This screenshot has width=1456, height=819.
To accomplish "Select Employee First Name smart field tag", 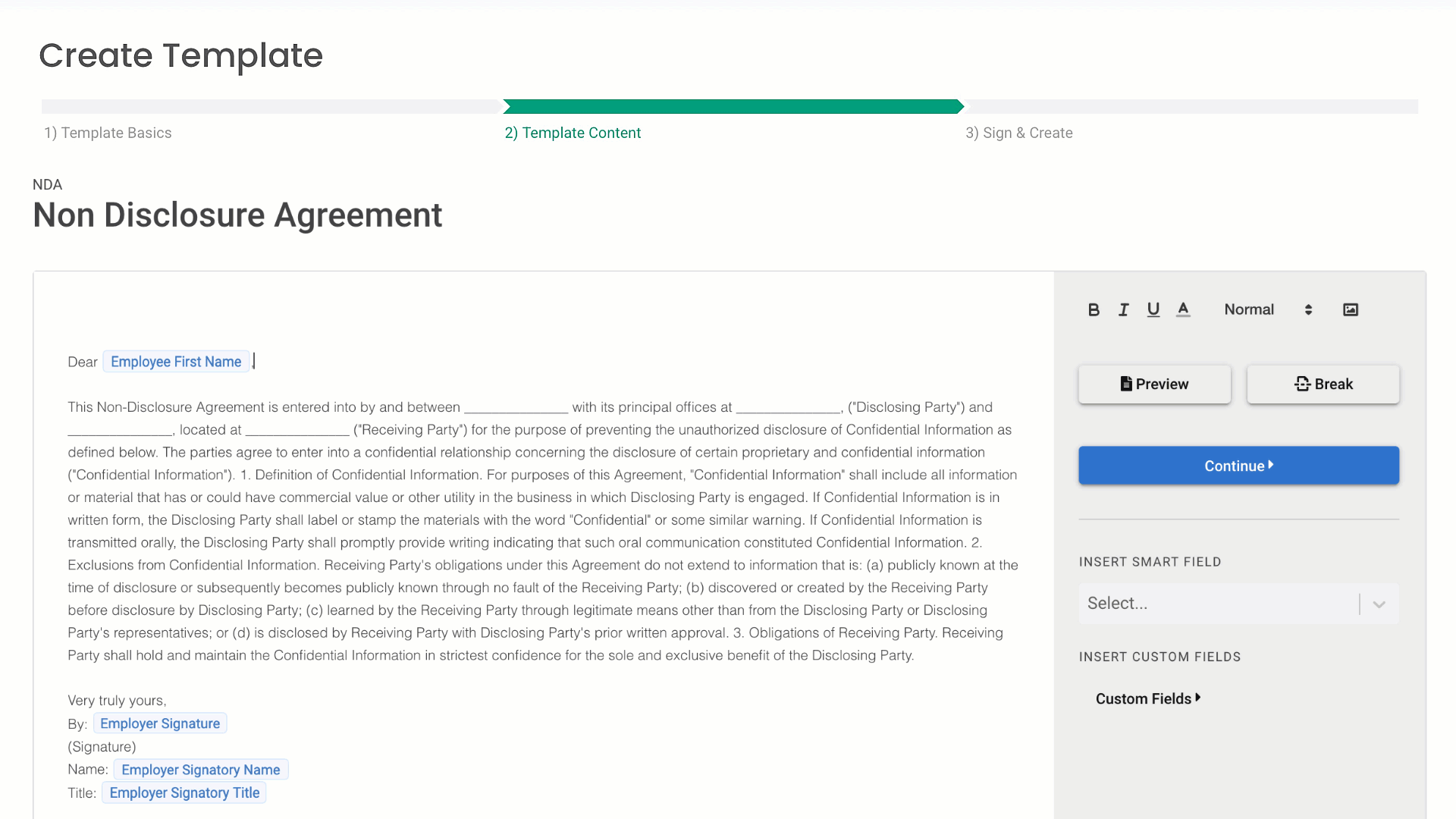I will pyautogui.click(x=176, y=362).
